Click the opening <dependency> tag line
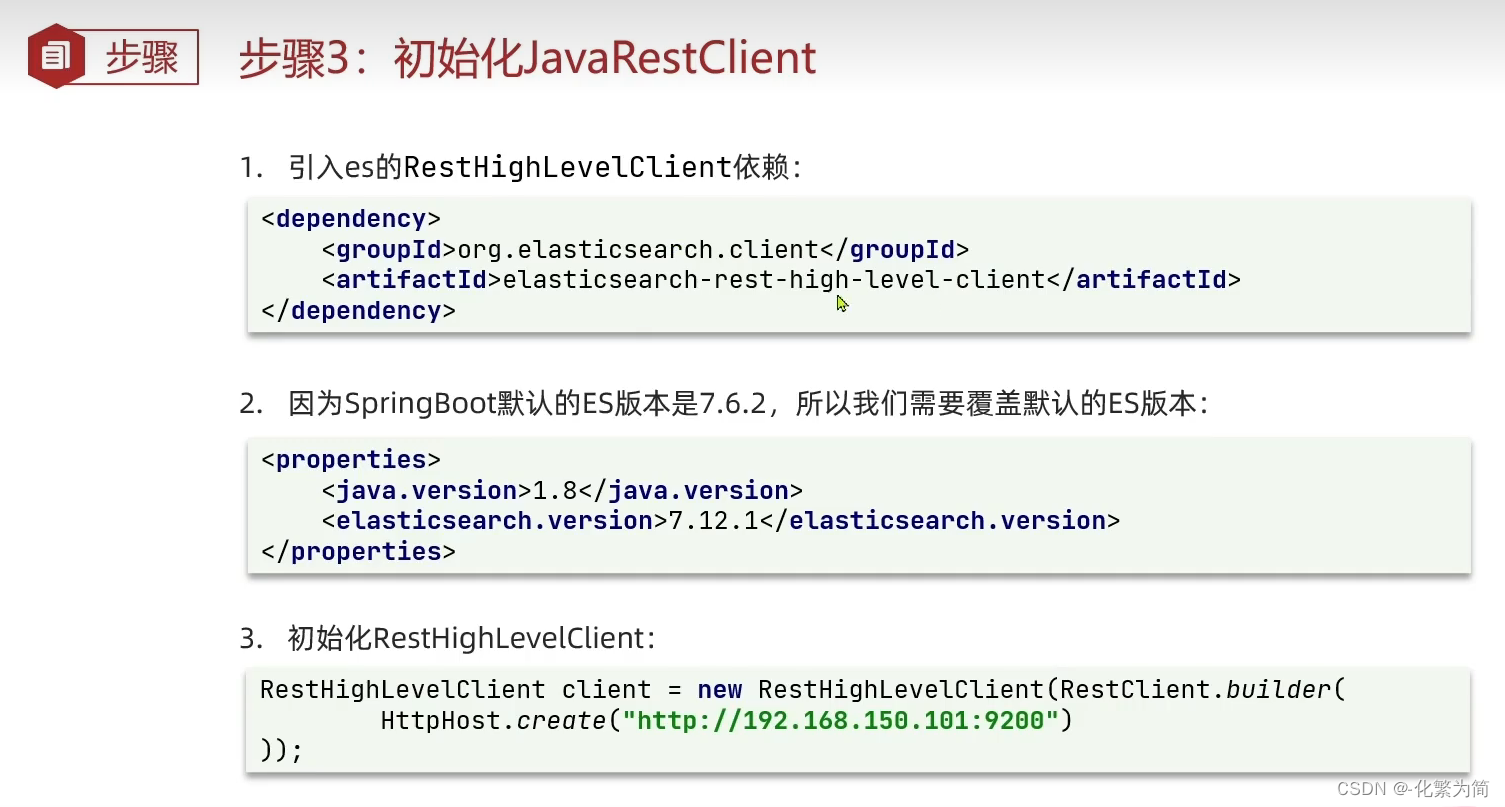Image resolution: width=1505 pixels, height=807 pixels. point(351,219)
